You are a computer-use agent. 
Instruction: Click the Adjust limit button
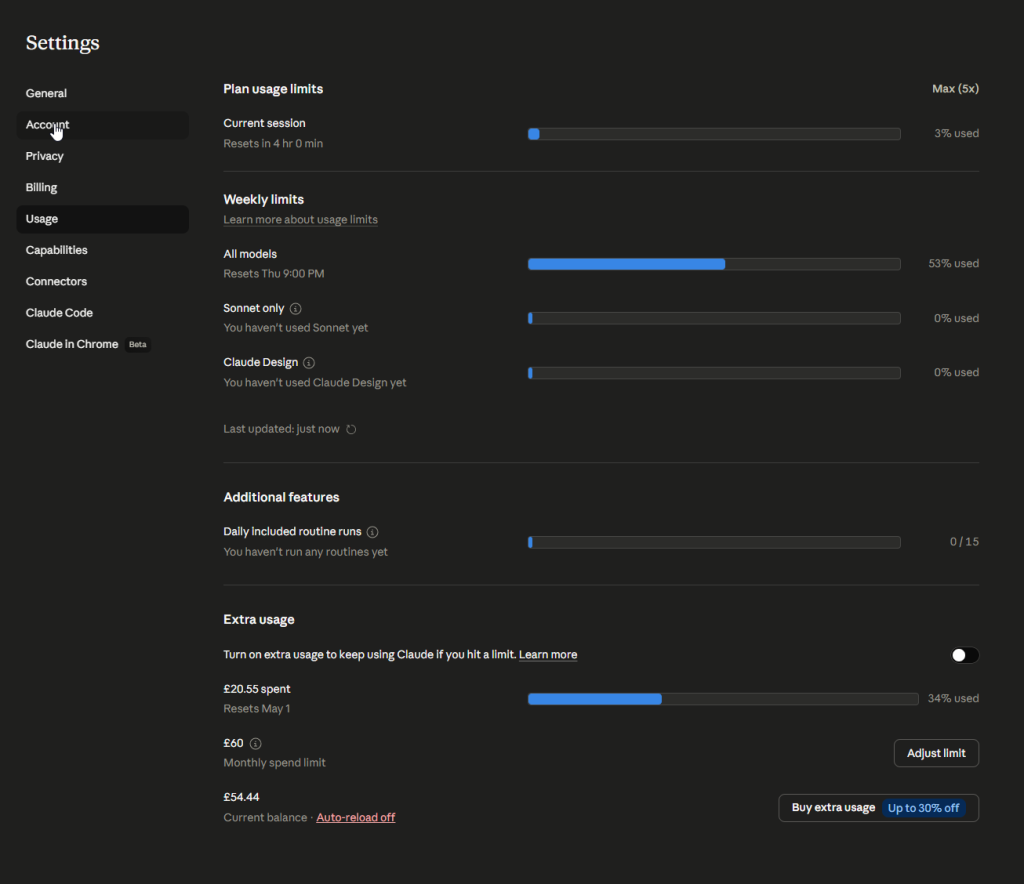[936, 753]
